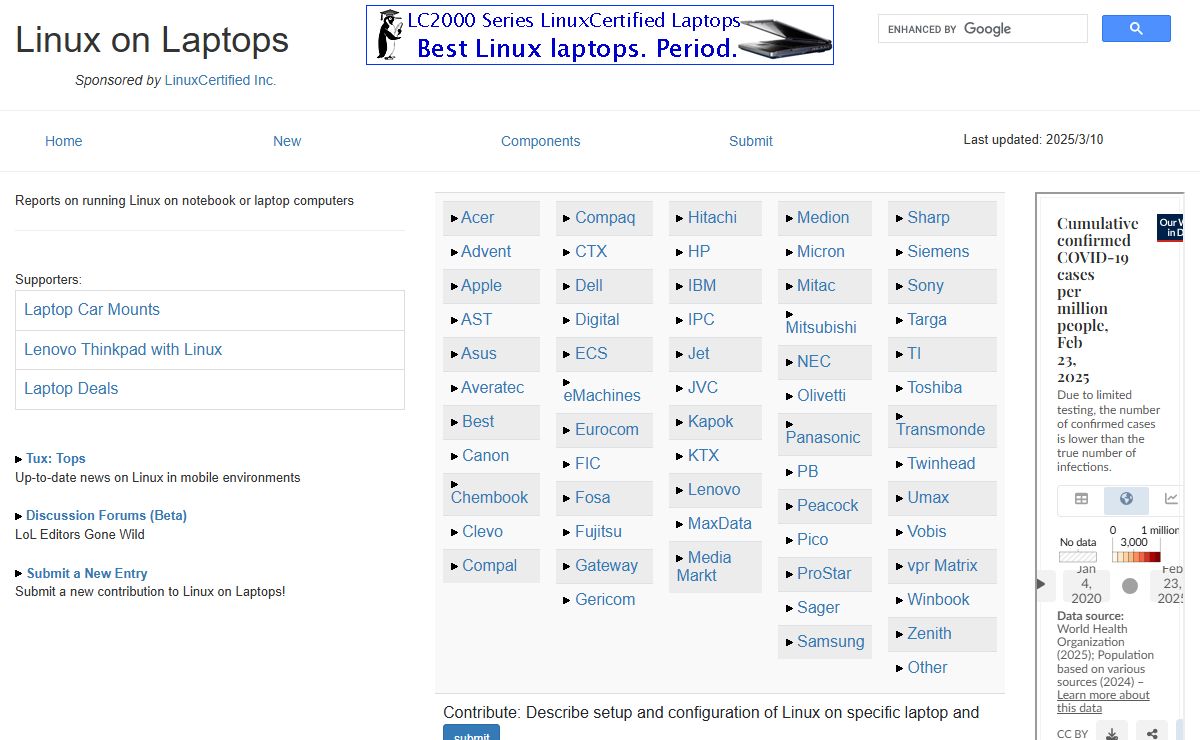Open the eMachines laptops list
The height and width of the screenshot is (740, 1200).
coord(602,396)
